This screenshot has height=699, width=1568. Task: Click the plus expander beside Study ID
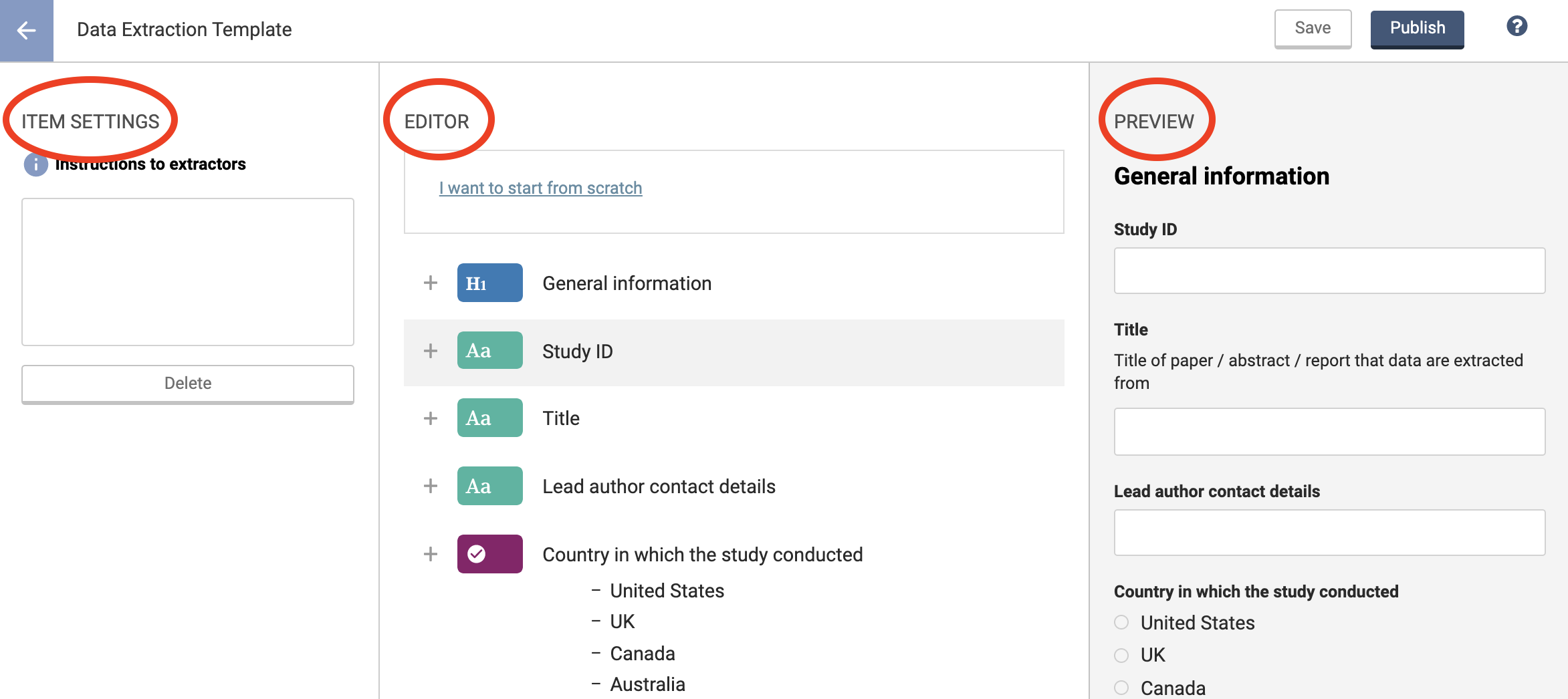pyautogui.click(x=431, y=352)
